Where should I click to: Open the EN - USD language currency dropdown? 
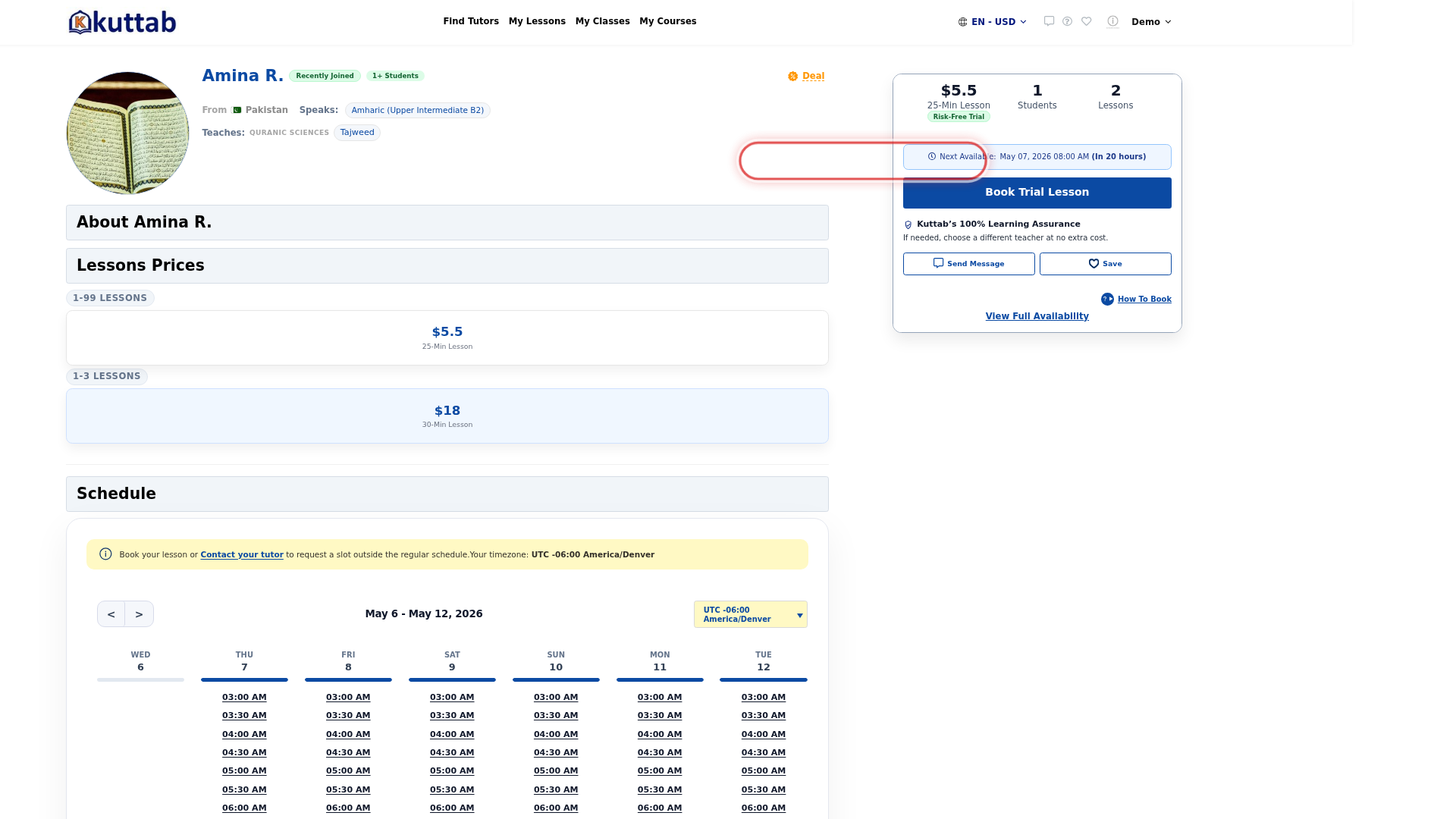click(992, 22)
